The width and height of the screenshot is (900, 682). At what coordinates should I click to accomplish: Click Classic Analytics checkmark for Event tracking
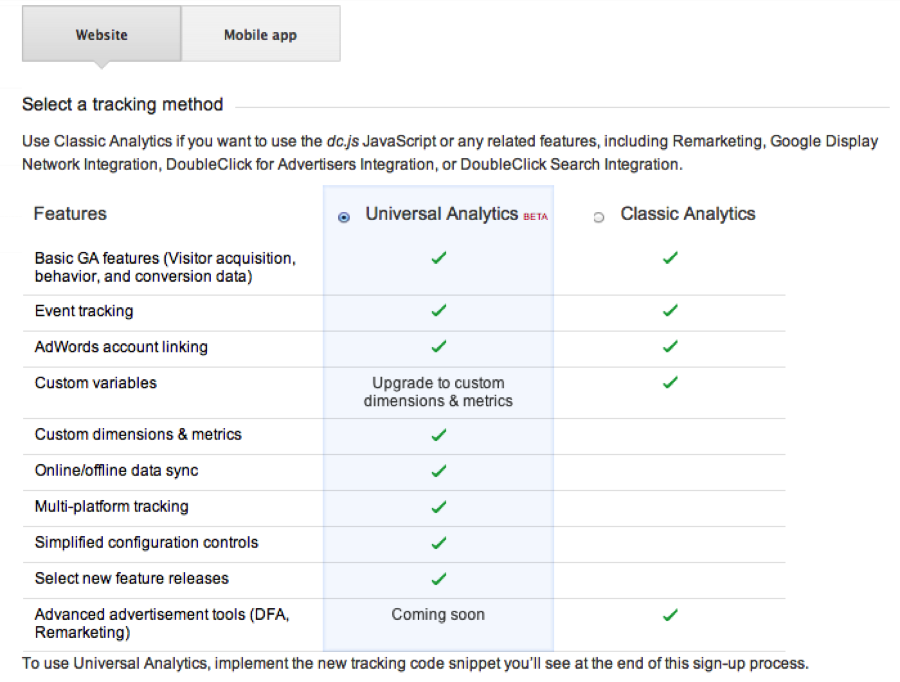point(670,311)
